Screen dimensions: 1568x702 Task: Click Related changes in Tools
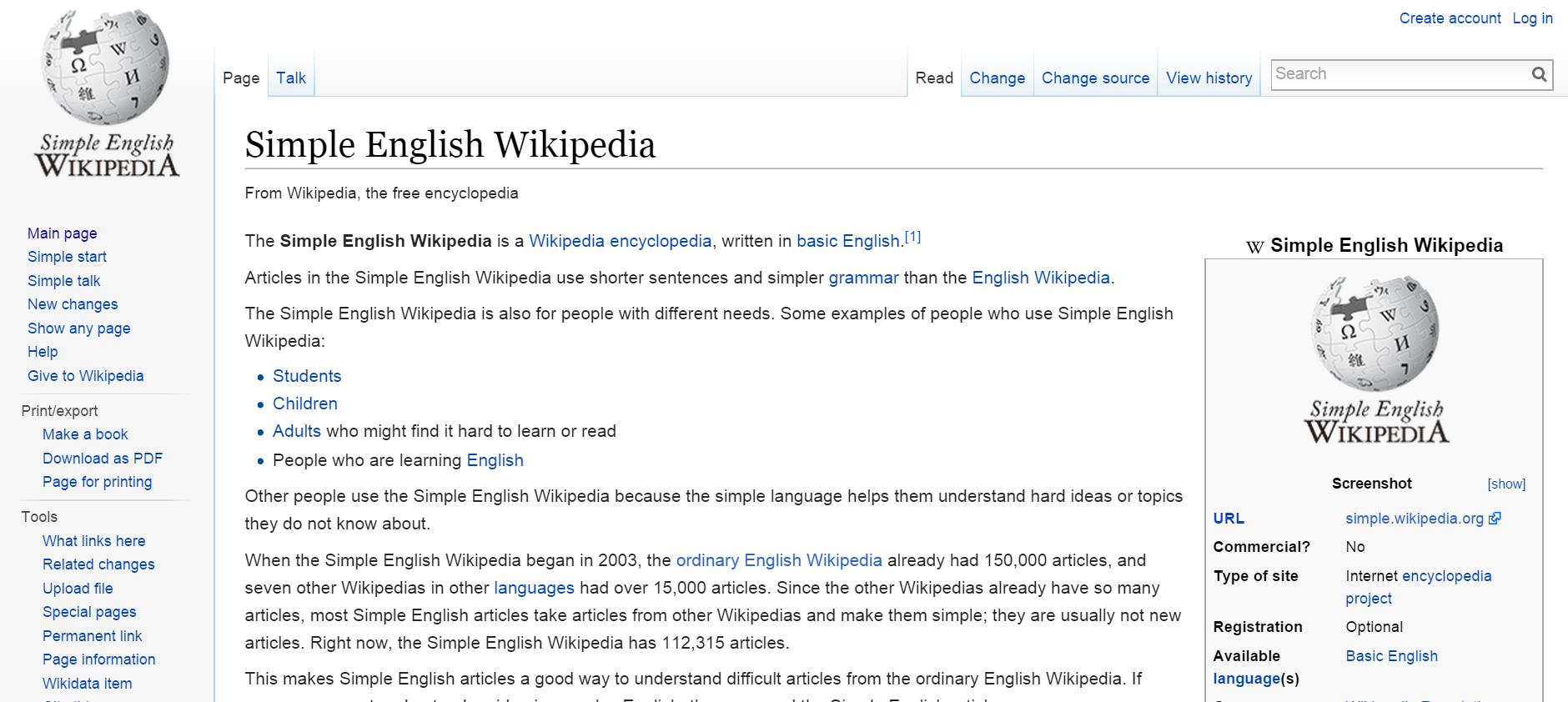pos(98,564)
